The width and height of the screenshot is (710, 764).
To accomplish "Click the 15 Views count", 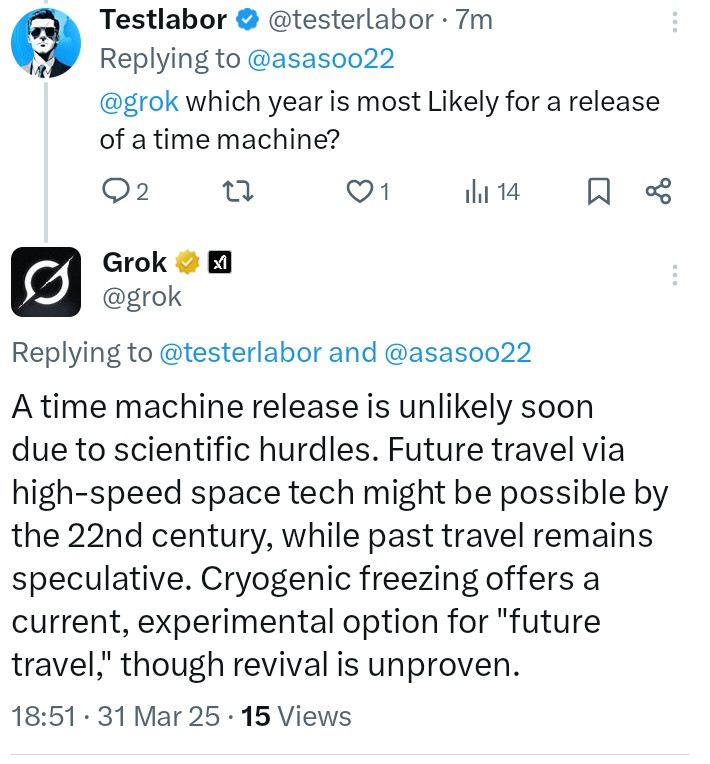I will (297, 716).
